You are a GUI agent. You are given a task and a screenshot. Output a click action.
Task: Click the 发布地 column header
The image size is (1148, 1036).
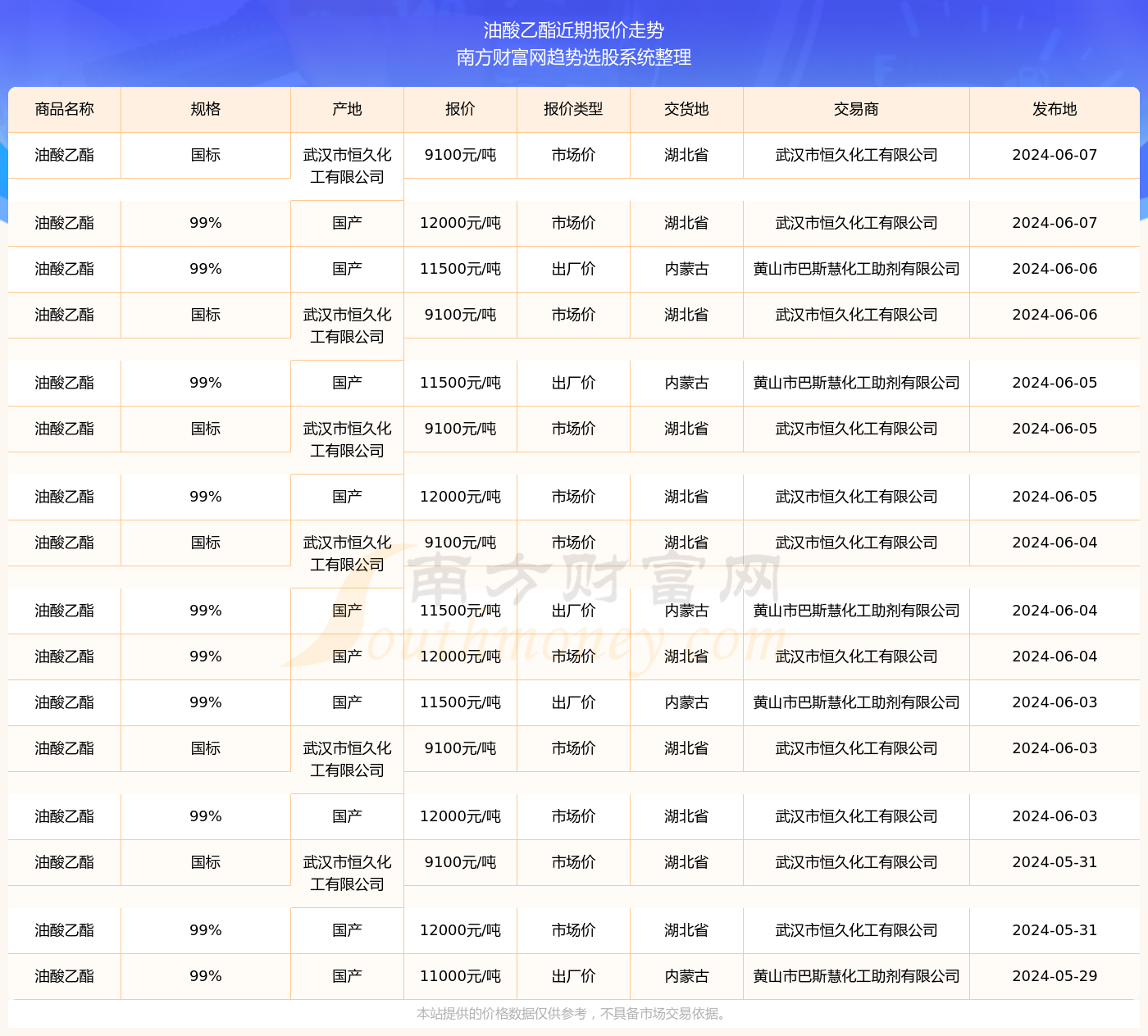(1055, 109)
